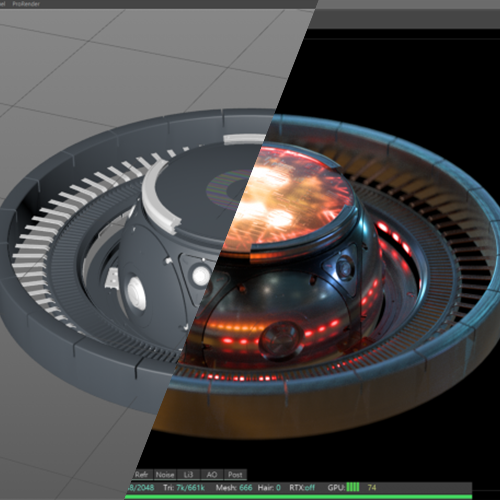Viewport: 500px width, 500px height.
Task: Click the white lens on the gray viewport model
Action: [x=201, y=276]
